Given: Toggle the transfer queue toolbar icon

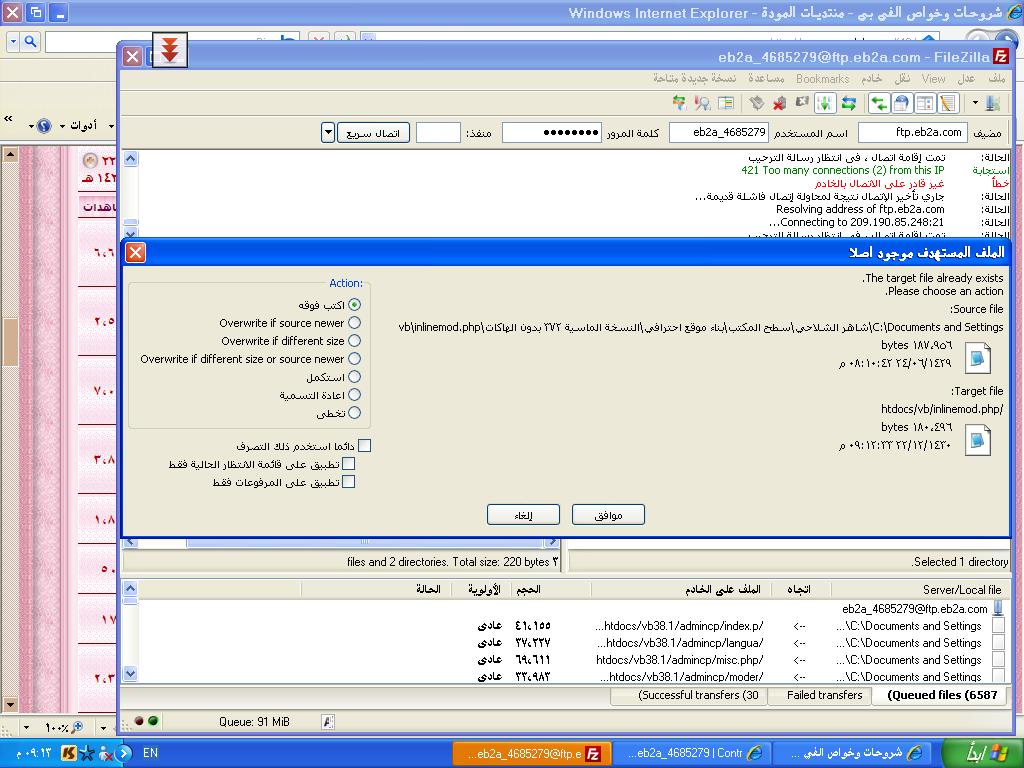Looking at the screenshot, I should coord(879,103).
